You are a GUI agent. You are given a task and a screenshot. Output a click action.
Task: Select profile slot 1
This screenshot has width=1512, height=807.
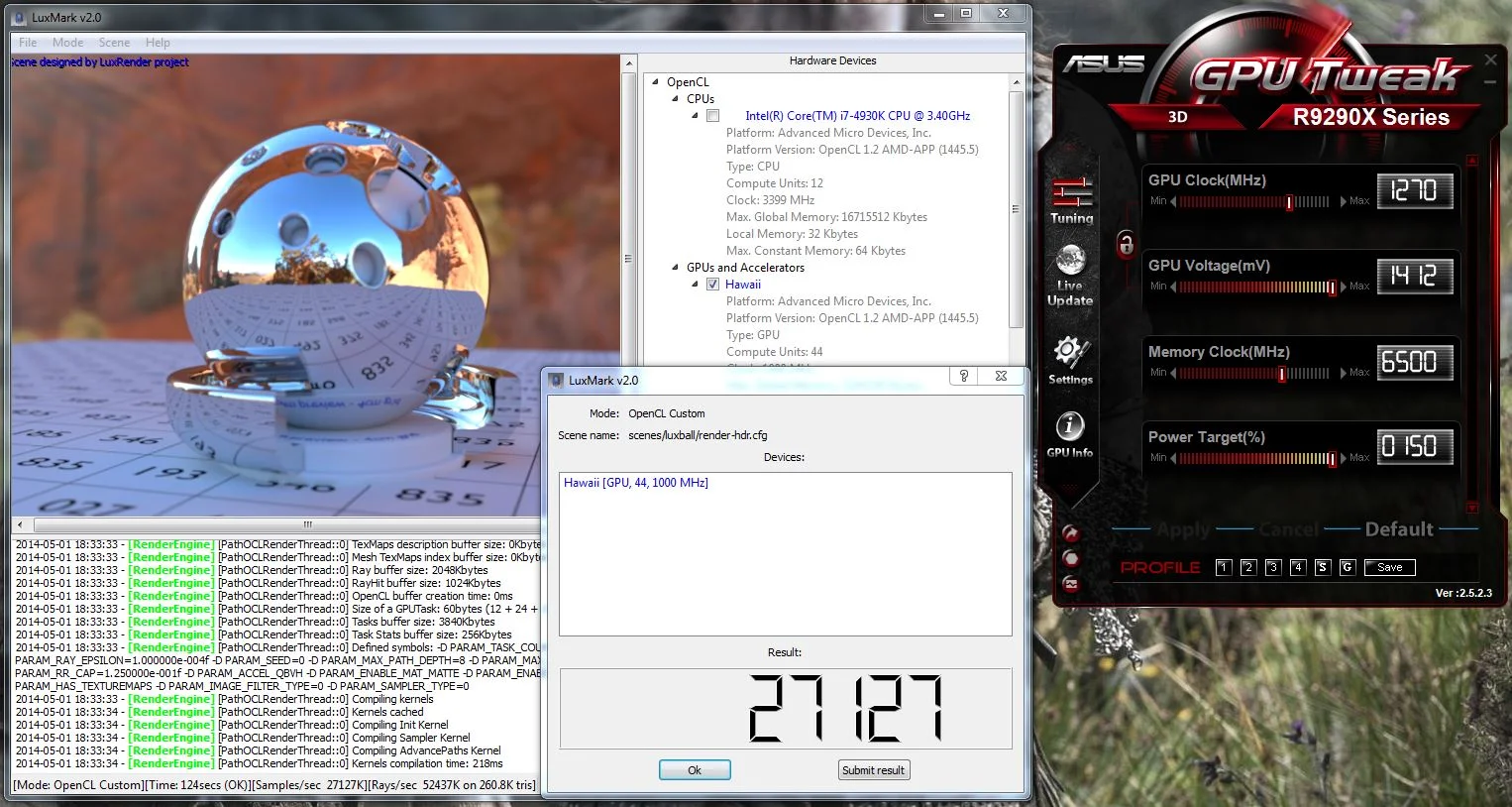1224,567
